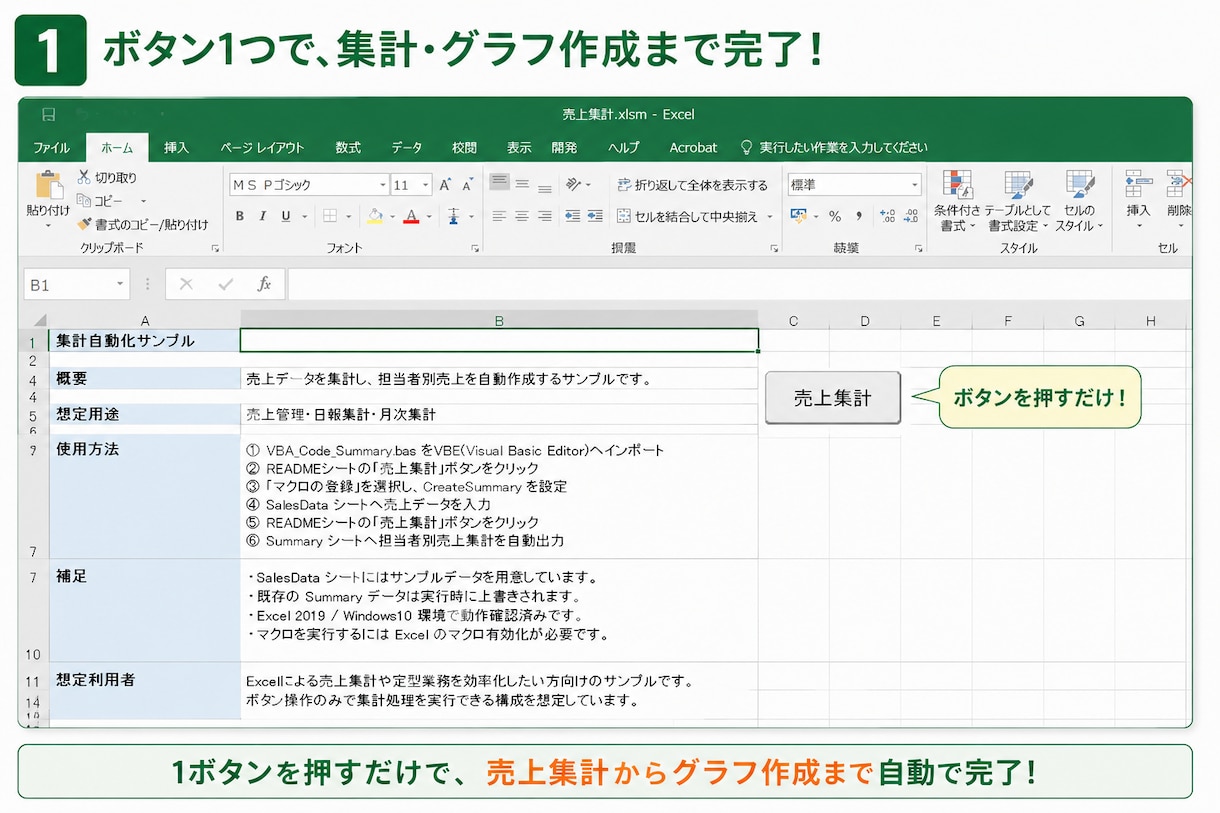Click the Insert cells (挿入) icon
The height and width of the screenshot is (813, 1220).
(x=1139, y=186)
